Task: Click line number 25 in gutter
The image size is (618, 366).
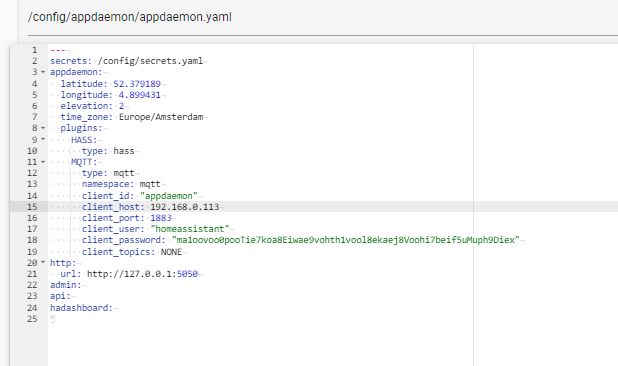Action: (32, 319)
